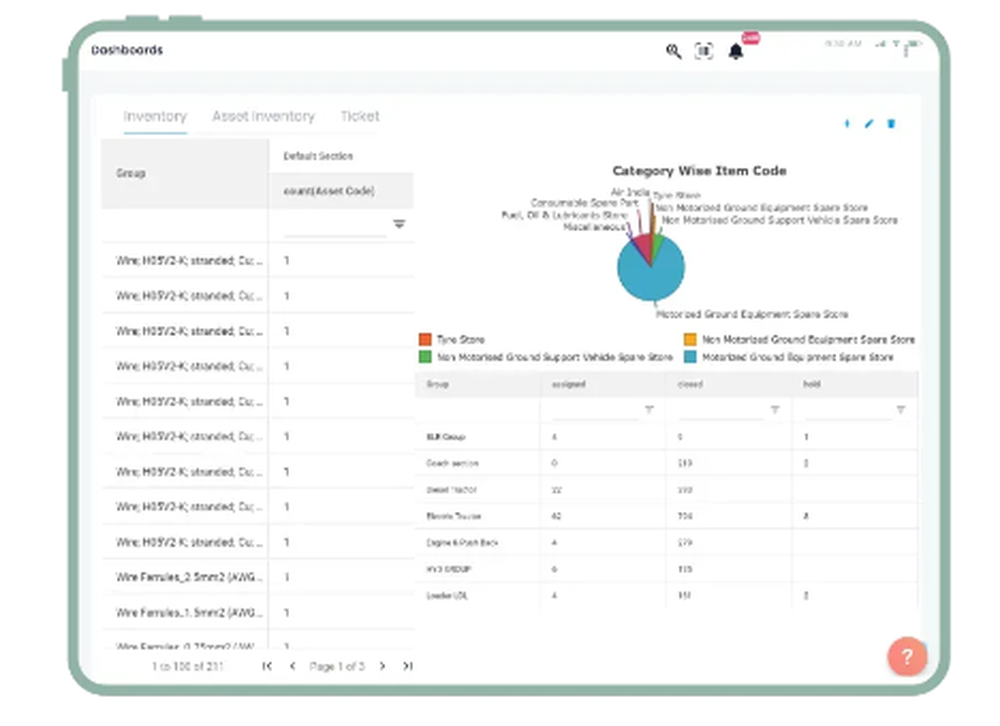Sort by the Group header in inventory table

[184, 174]
